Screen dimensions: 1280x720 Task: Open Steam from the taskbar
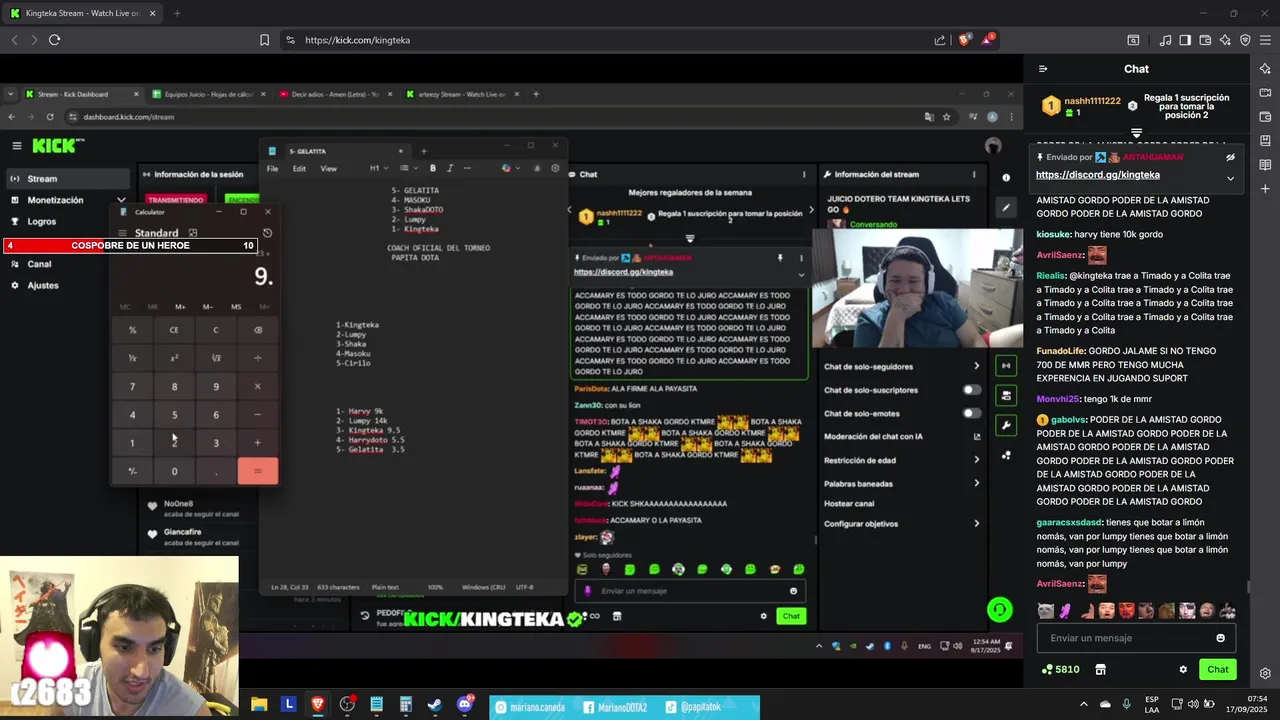point(434,704)
